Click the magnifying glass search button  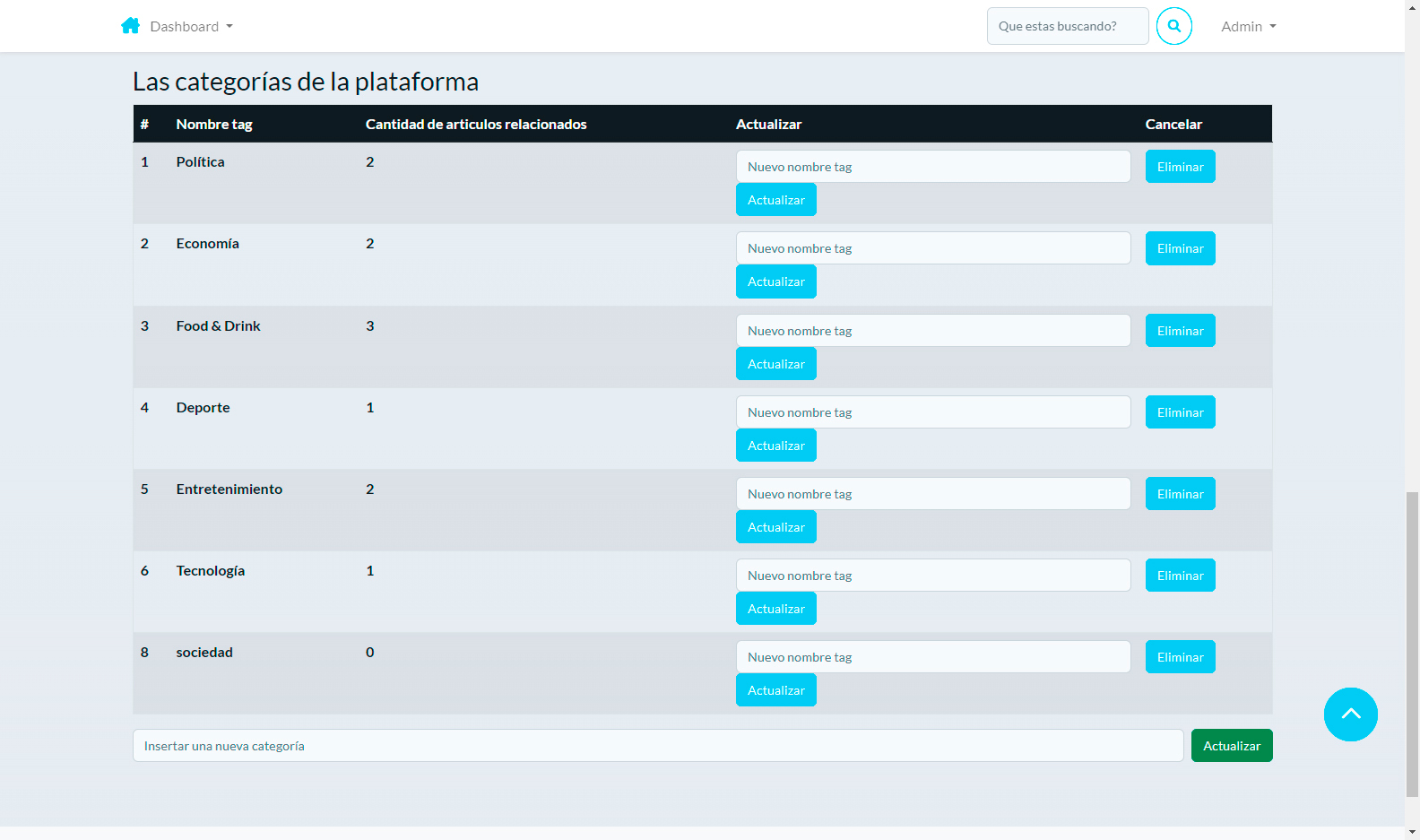pos(1173,26)
